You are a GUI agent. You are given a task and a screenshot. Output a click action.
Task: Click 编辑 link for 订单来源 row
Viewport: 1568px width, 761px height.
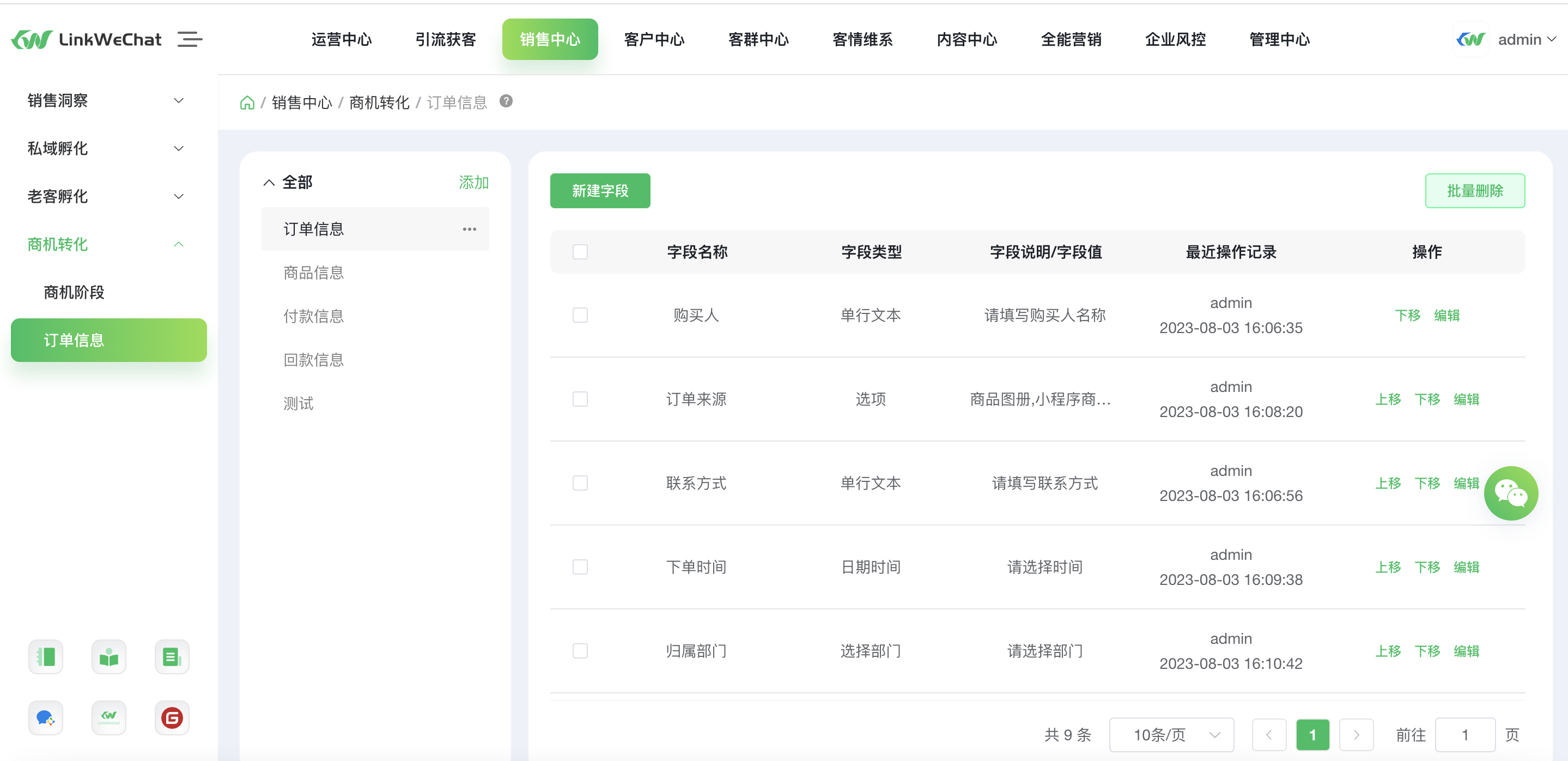point(1466,399)
